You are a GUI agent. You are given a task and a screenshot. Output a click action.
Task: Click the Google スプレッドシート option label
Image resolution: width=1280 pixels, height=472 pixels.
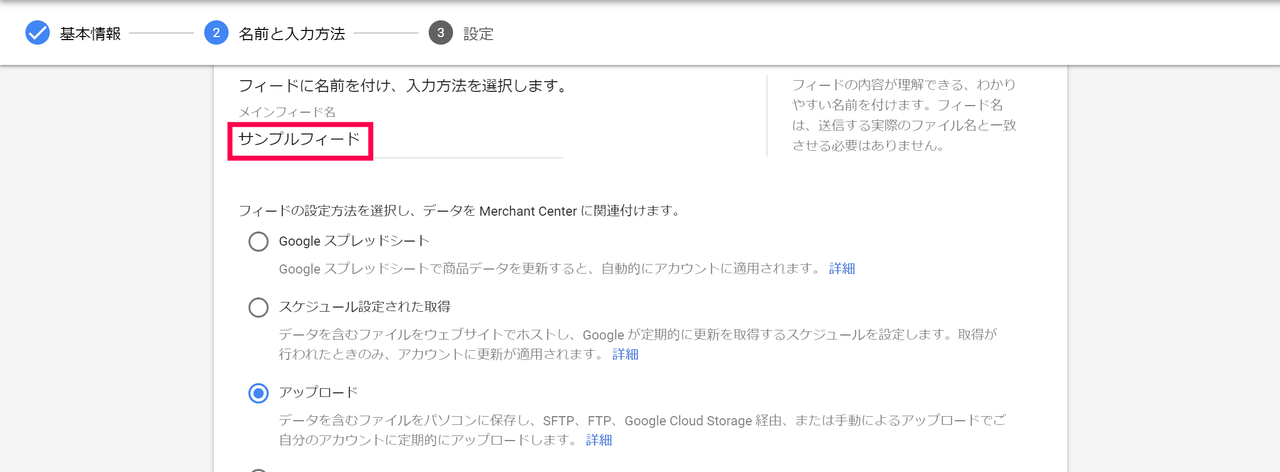[x=354, y=241]
